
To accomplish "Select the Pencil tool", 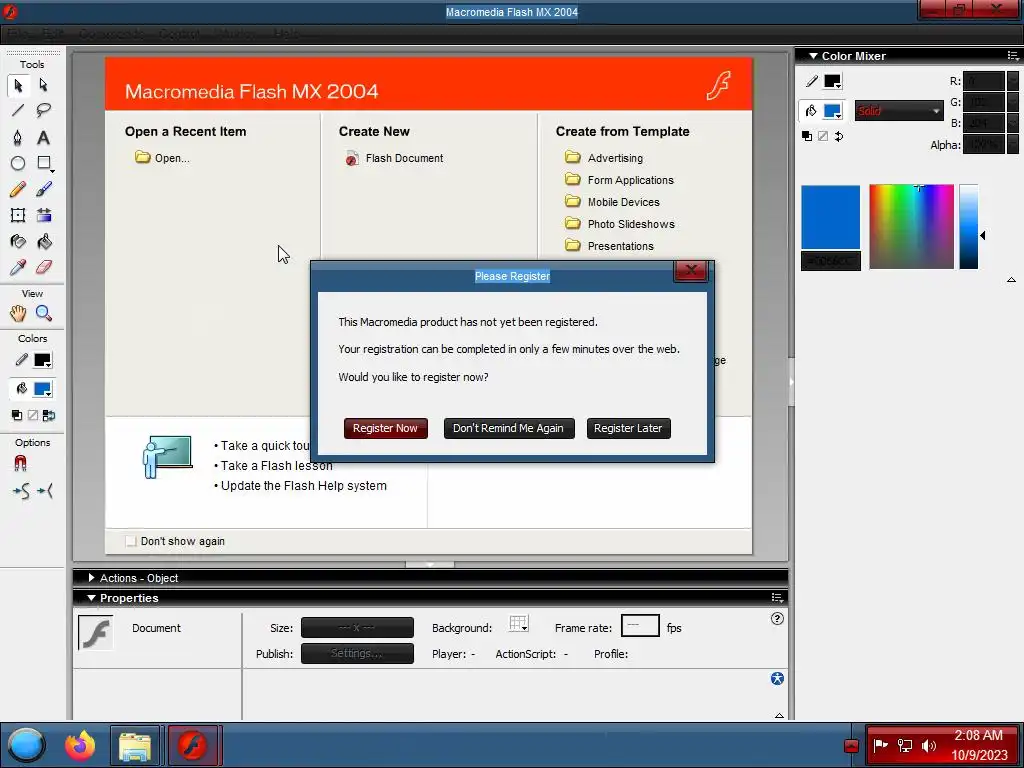I will pyautogui.click(x=18, y=189).
